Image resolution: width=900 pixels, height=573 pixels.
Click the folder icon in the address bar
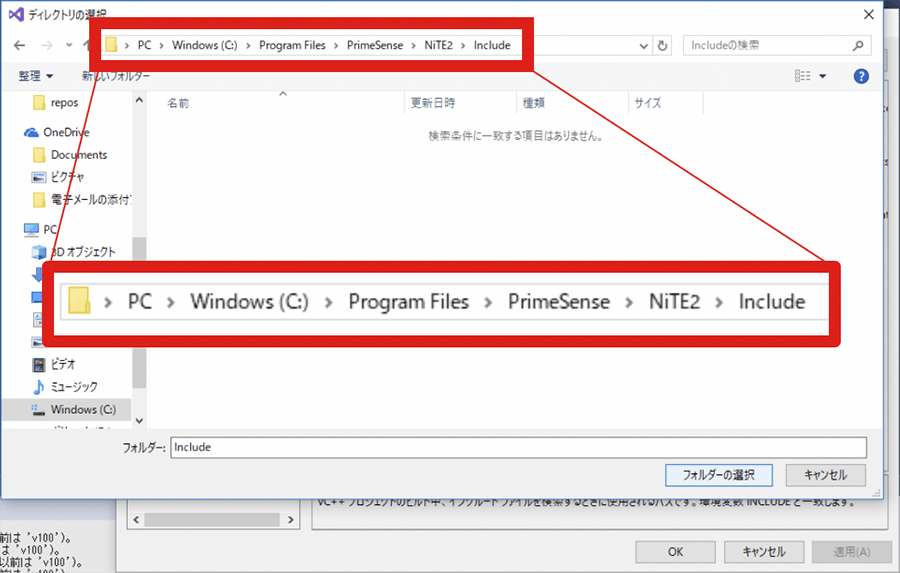(x=111, y=45)
